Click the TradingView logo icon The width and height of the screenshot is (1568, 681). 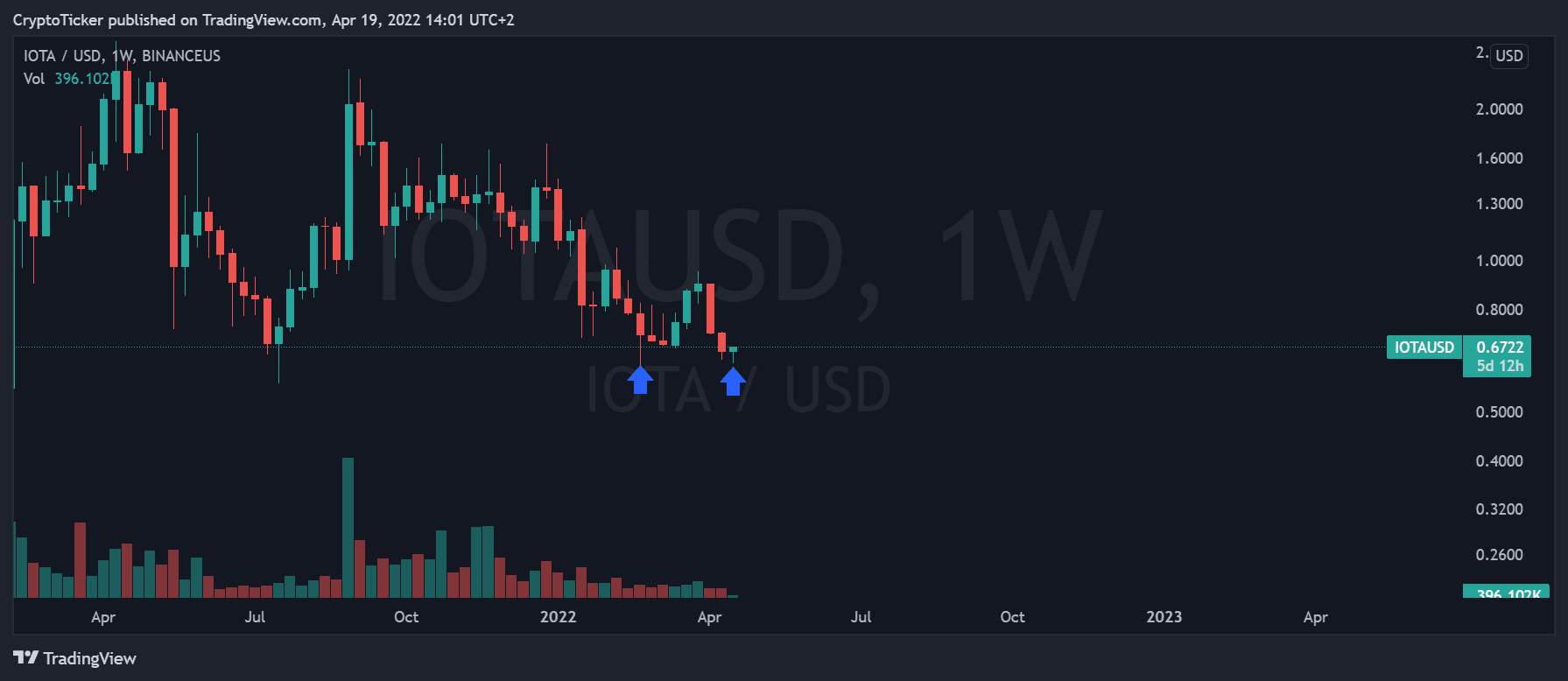(x=25, y=657)
